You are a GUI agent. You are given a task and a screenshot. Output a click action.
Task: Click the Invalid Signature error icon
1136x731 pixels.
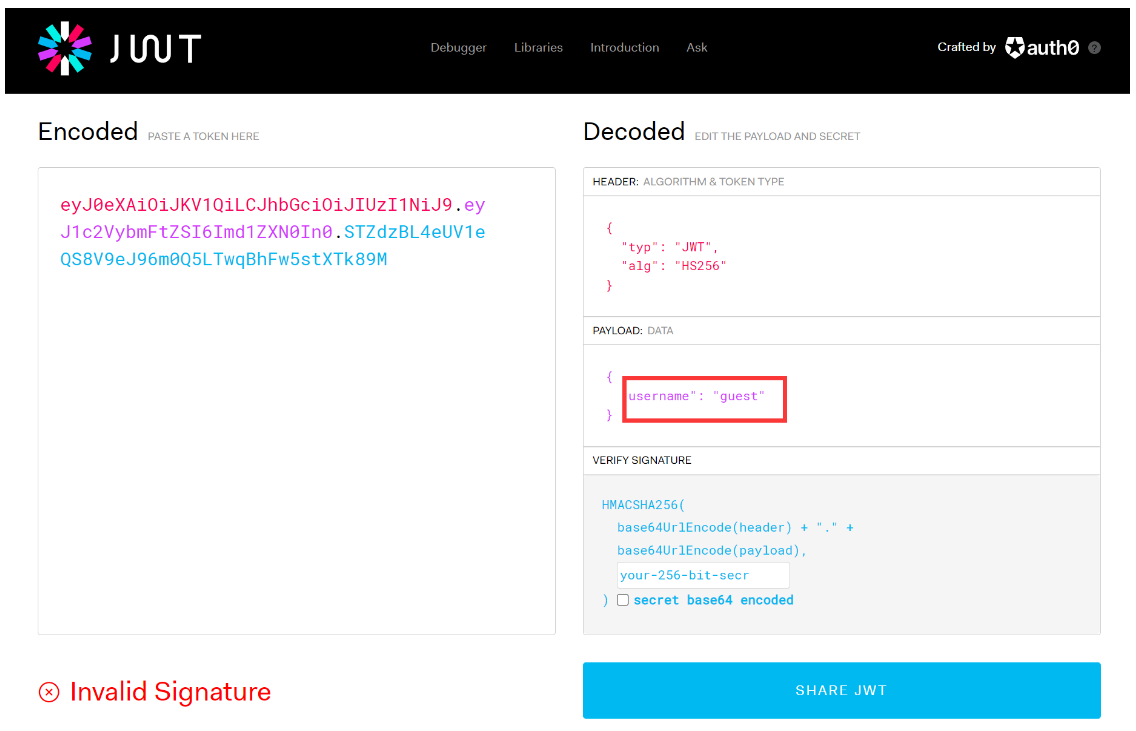pyautogui.click(x=48, y=692)
